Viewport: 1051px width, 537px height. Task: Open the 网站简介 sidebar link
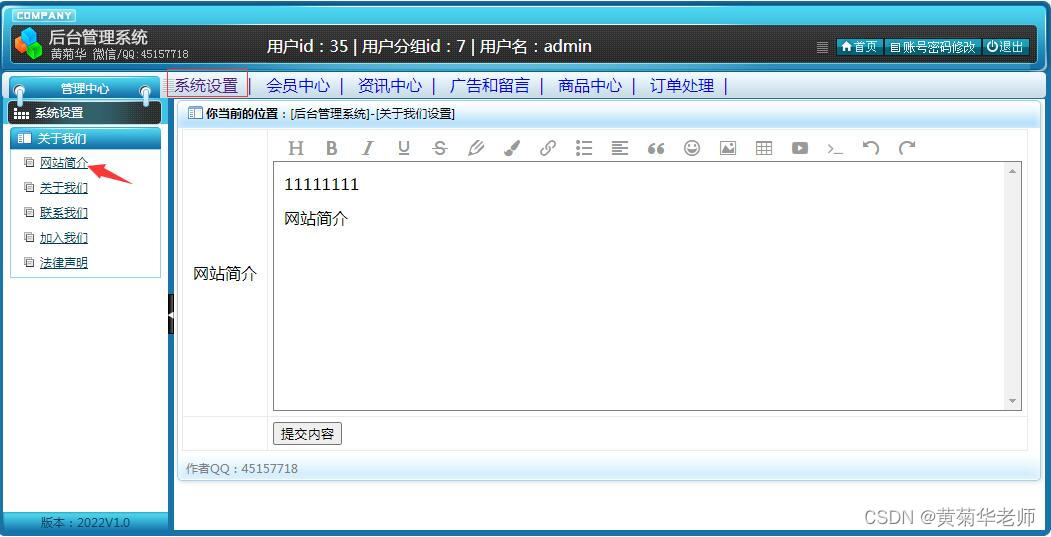tap(64, 163)
